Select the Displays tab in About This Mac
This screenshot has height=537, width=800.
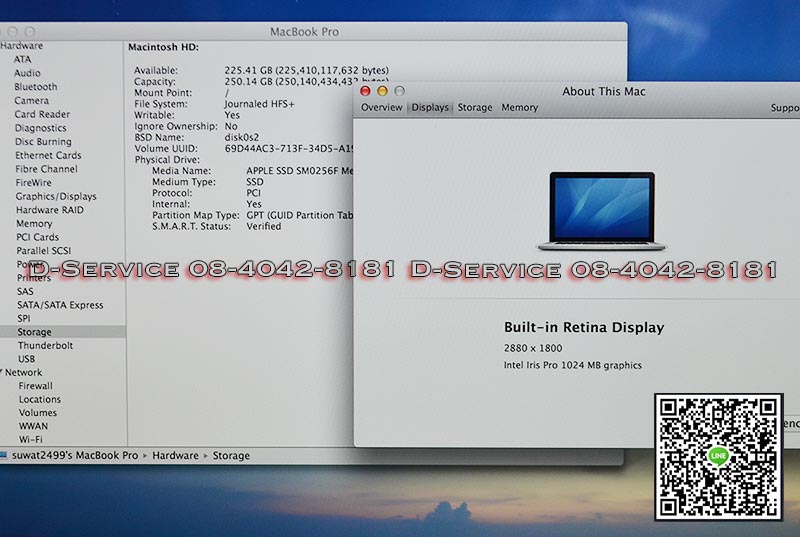tap(430, 108)
